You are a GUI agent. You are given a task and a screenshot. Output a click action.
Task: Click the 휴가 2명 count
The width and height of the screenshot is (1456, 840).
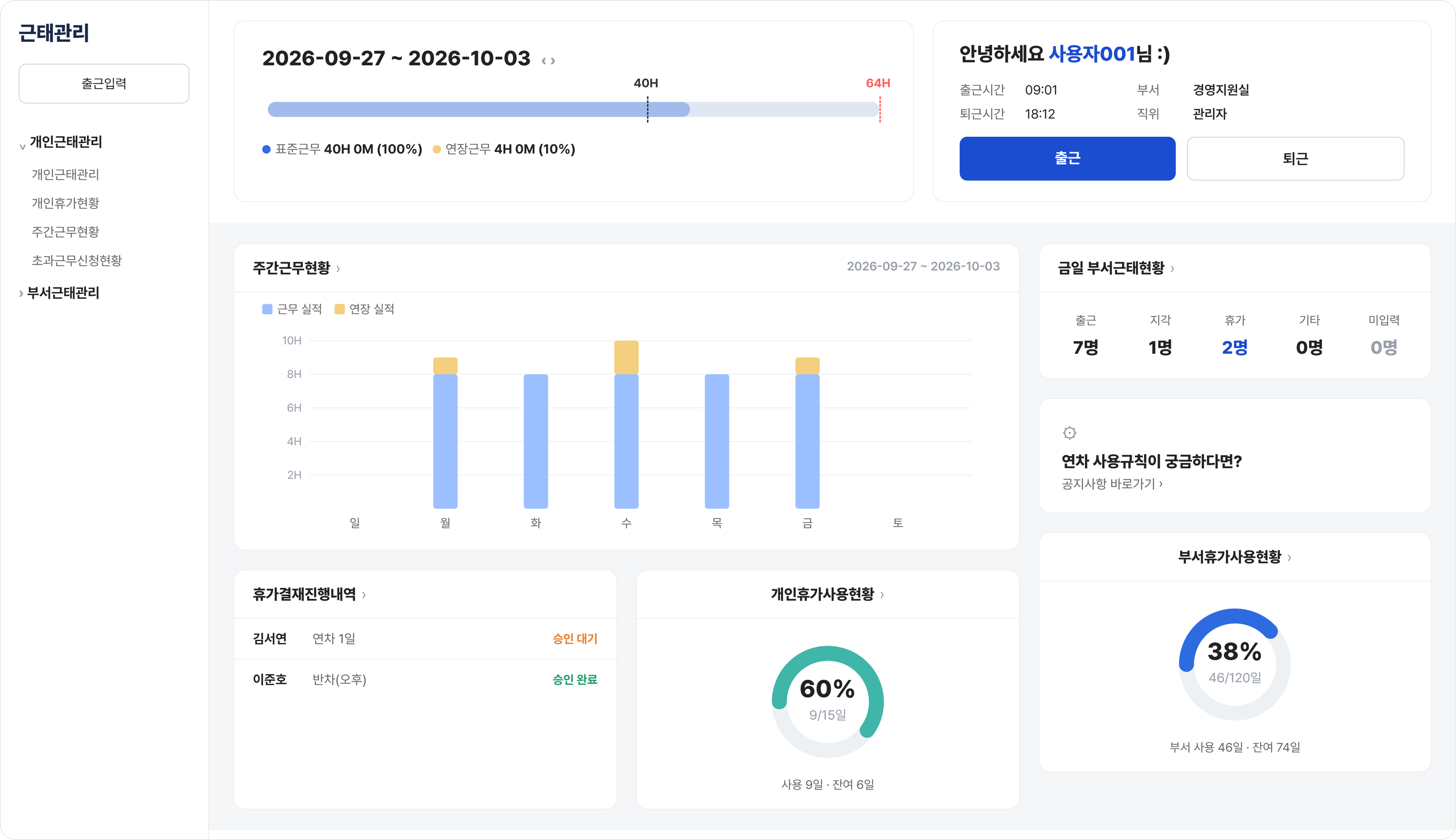click(x=1234, y=347)
